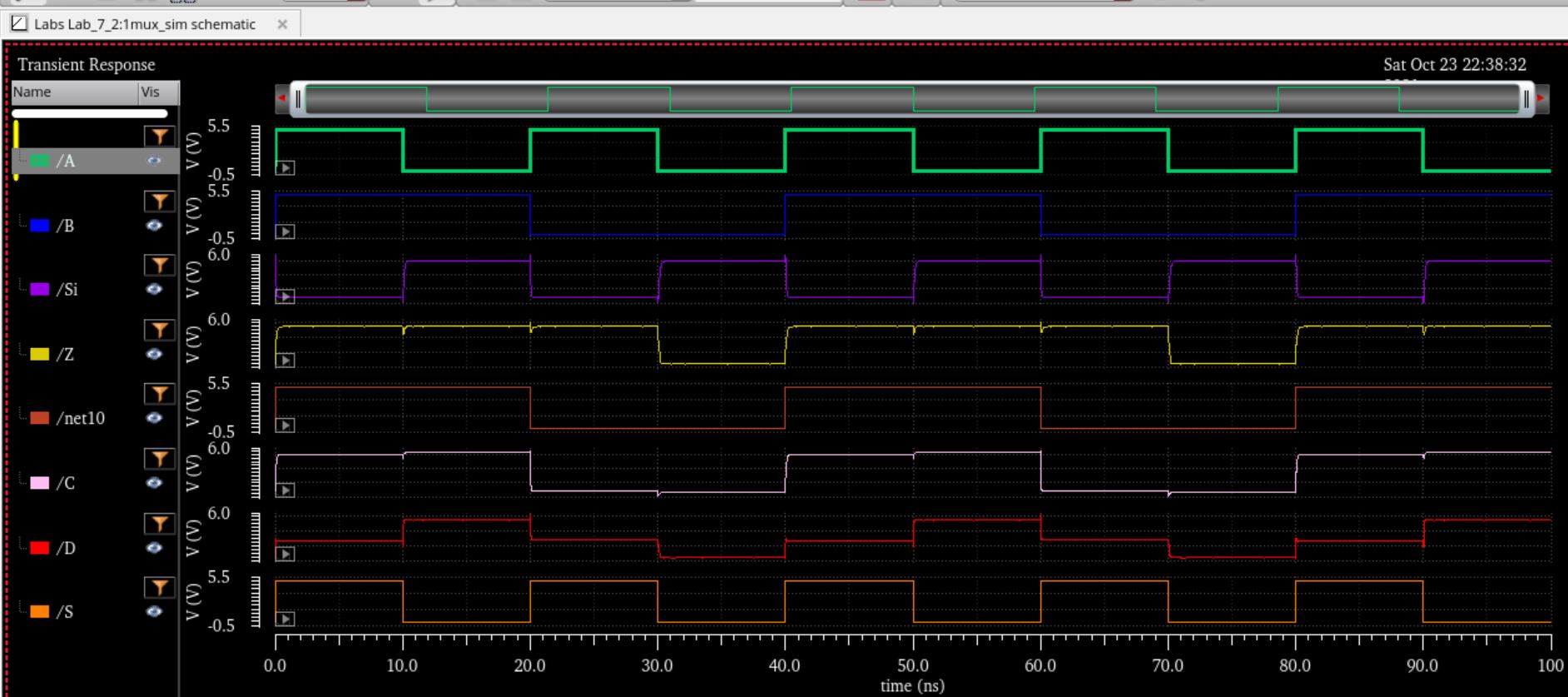Click the left handle of zoom range slider
The height and width of the screenshot is (697, 1568).
tap(298, 99)
